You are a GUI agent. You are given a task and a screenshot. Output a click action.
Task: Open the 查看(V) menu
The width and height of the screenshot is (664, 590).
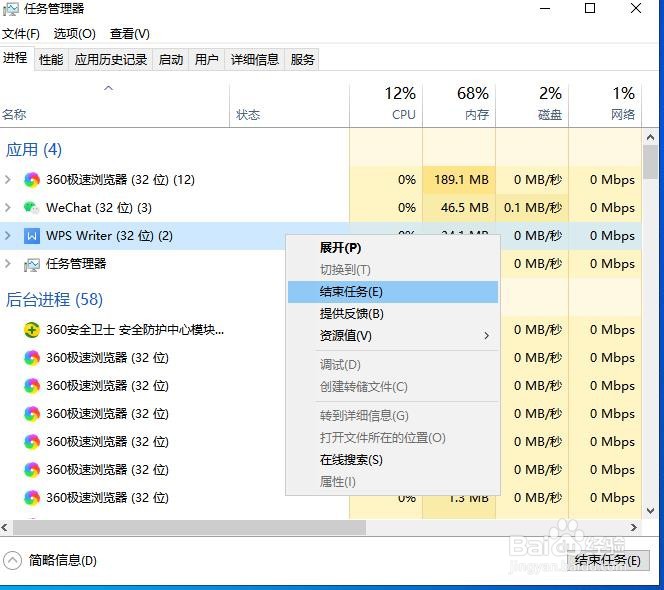[130, 33]
